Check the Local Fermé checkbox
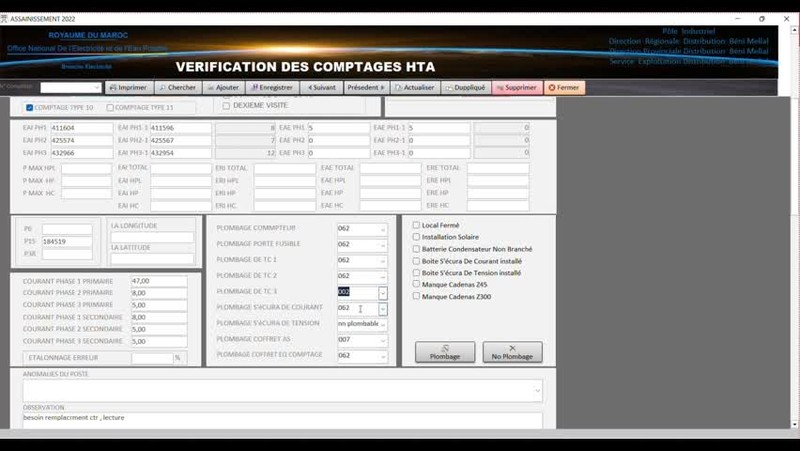This screenshot has height=451, width=800. pos(417,225)
